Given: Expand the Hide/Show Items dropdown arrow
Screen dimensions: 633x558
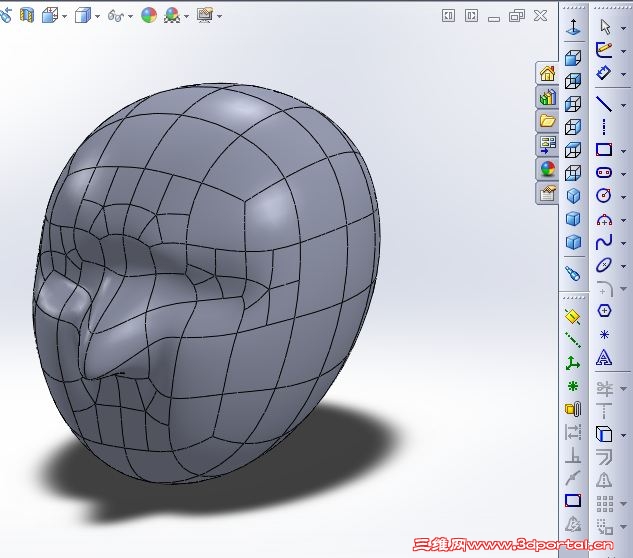Looking at the screenshot, I should click(130, 17).
